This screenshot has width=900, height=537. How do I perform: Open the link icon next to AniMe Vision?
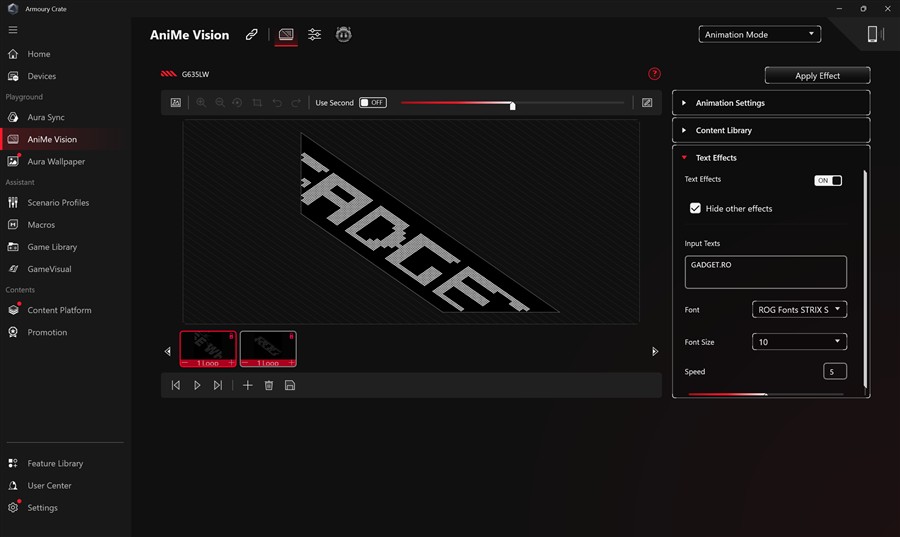point(252,35)
